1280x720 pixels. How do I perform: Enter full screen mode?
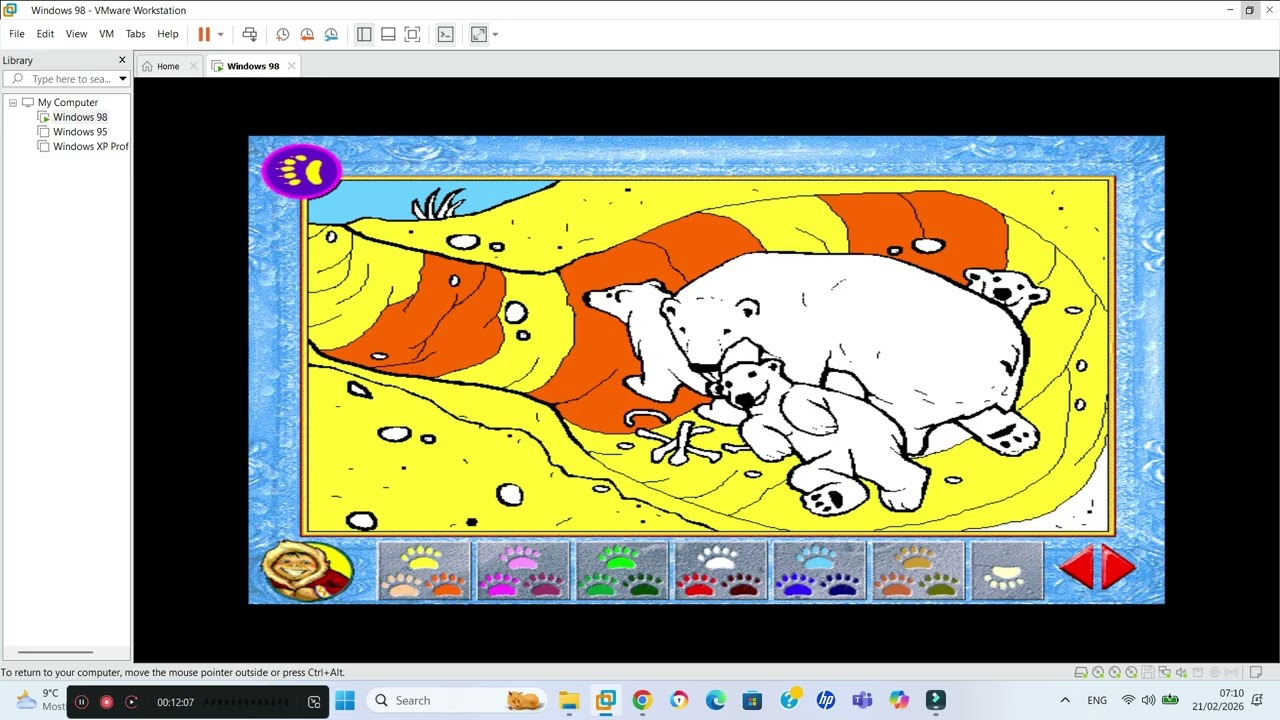click(412, 34)
